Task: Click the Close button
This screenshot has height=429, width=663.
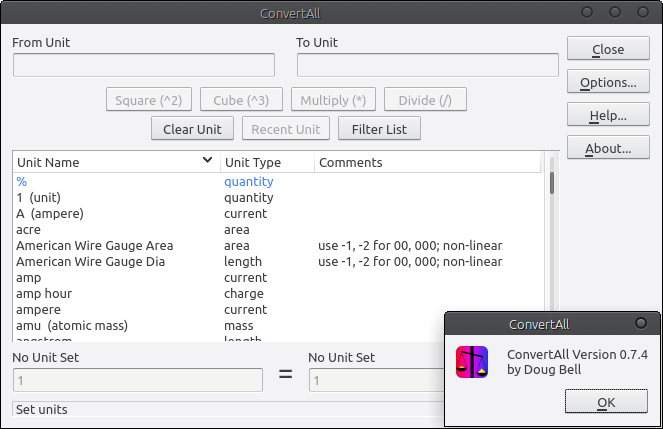Action: 608,49
